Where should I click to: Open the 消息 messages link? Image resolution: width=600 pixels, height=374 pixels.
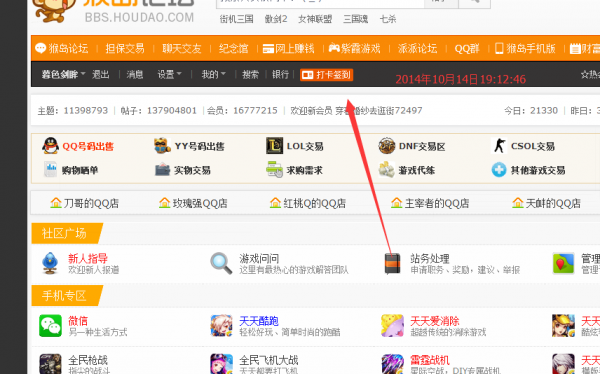(135, 74)
